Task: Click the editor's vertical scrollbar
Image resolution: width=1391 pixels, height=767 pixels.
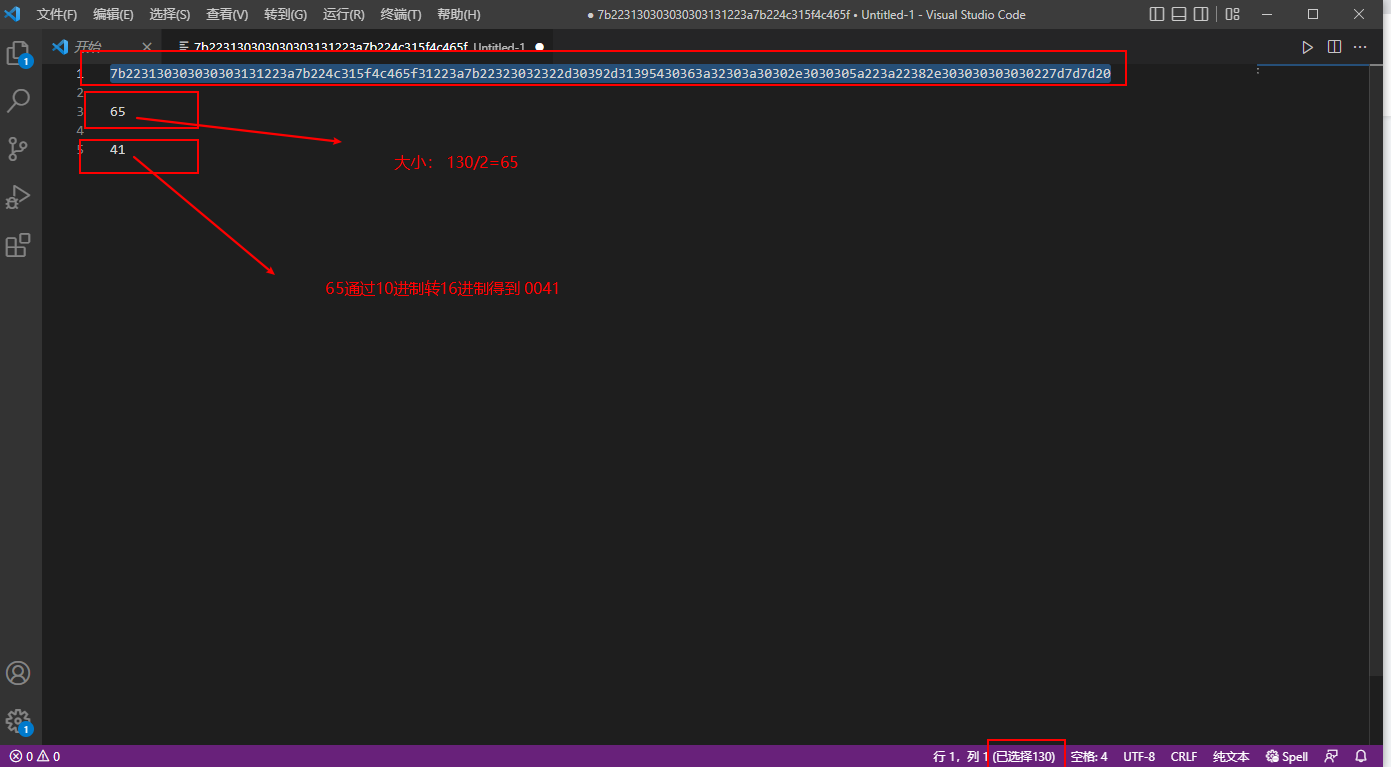Action: pos(1380,400)
